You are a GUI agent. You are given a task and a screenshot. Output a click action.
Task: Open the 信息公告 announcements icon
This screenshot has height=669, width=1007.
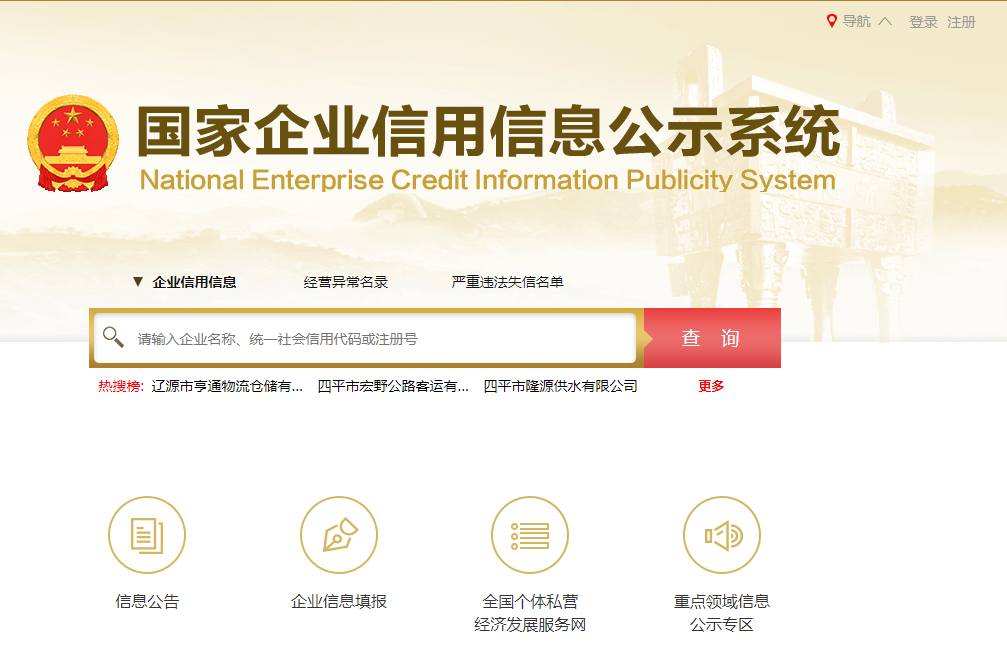[147, 535]
